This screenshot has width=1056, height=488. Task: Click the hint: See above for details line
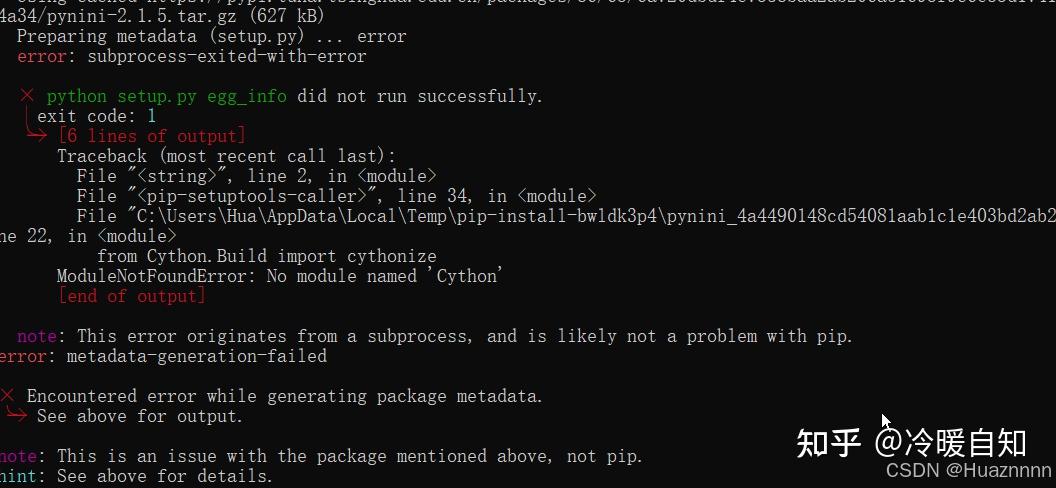(x=136, y=476)
